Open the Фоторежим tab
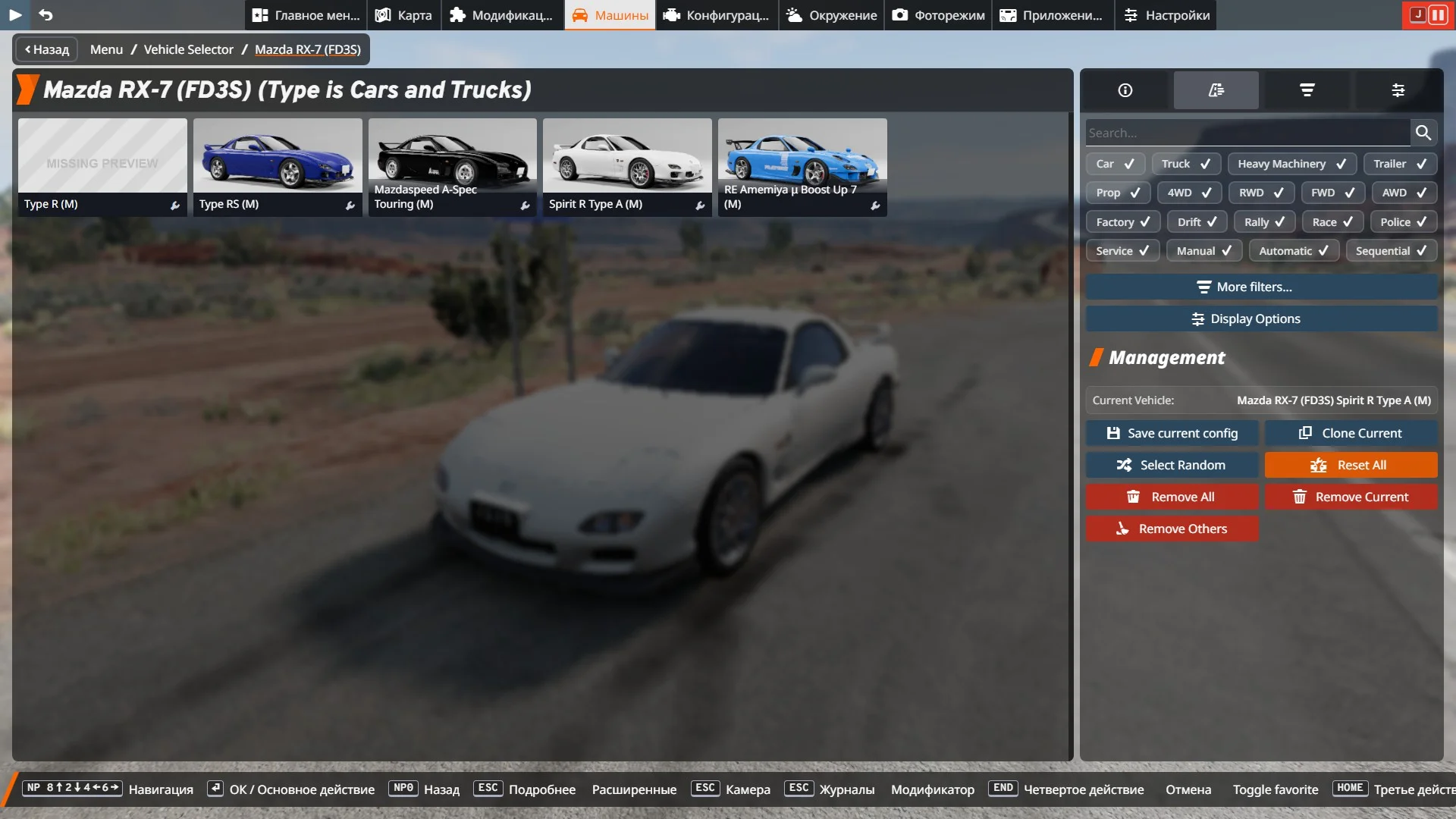 (939, 15)
